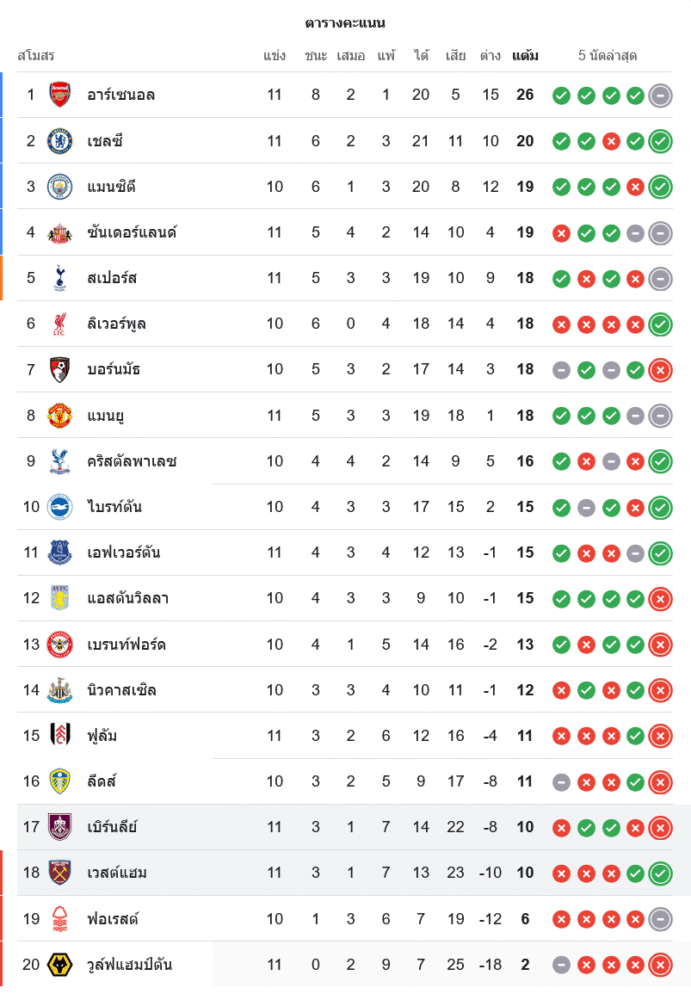Click the Tottenham Spurs crest icon
Viewport: 691px width, 1000px height.
60,278
